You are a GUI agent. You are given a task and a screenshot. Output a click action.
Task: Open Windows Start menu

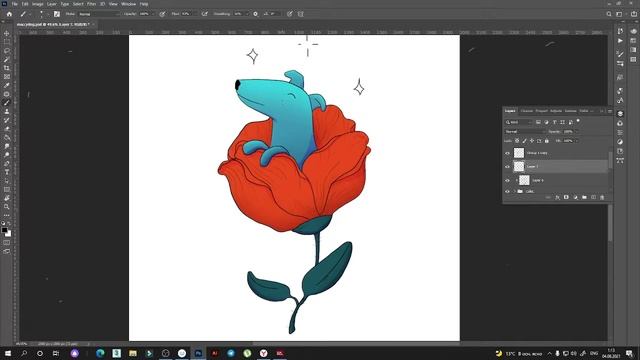[x=7, y=353]
